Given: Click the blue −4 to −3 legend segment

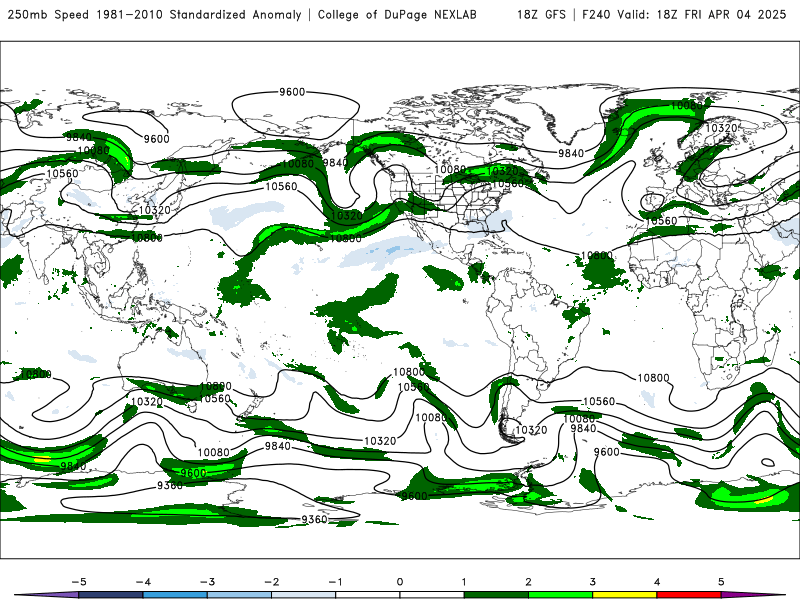Looking at the screenshot, I should 175,595.
